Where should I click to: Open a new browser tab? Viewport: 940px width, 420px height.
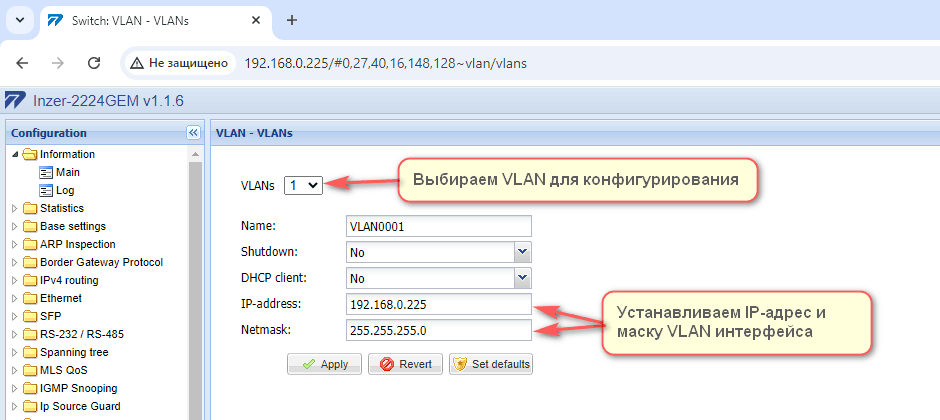[292, 20]
